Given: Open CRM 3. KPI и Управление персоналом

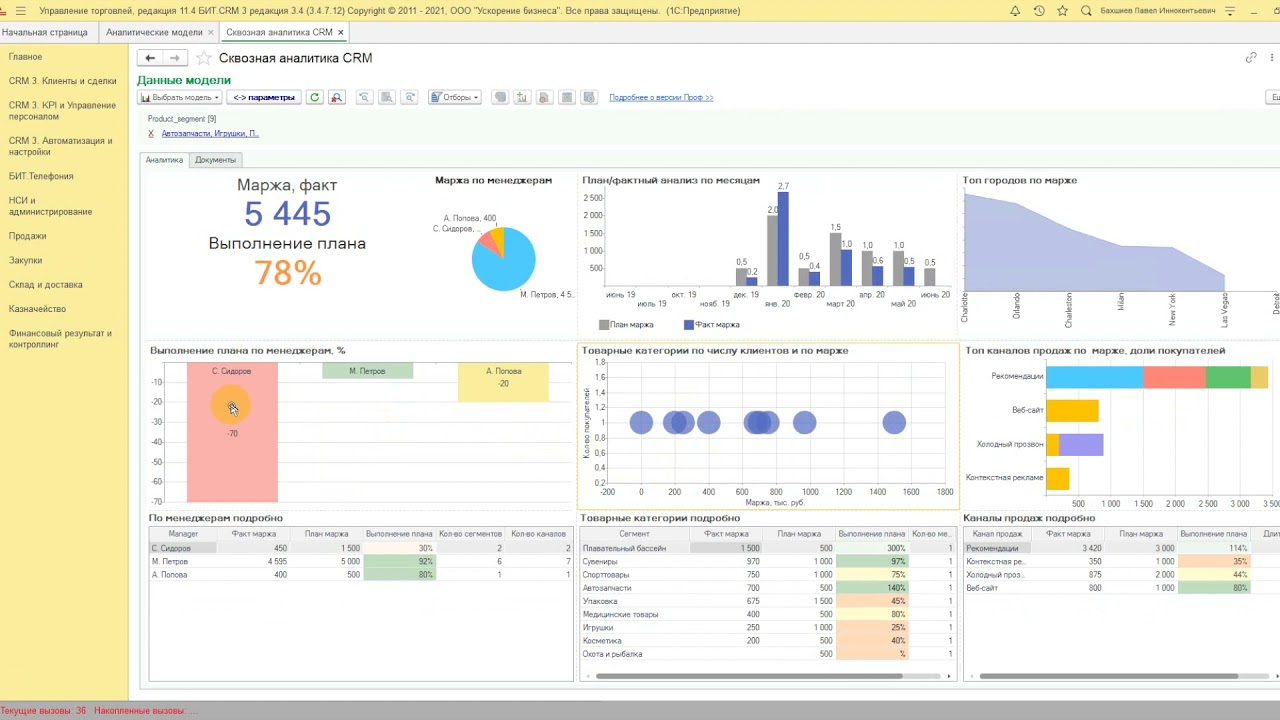Looking at the screenshot, I should (62, 111).
